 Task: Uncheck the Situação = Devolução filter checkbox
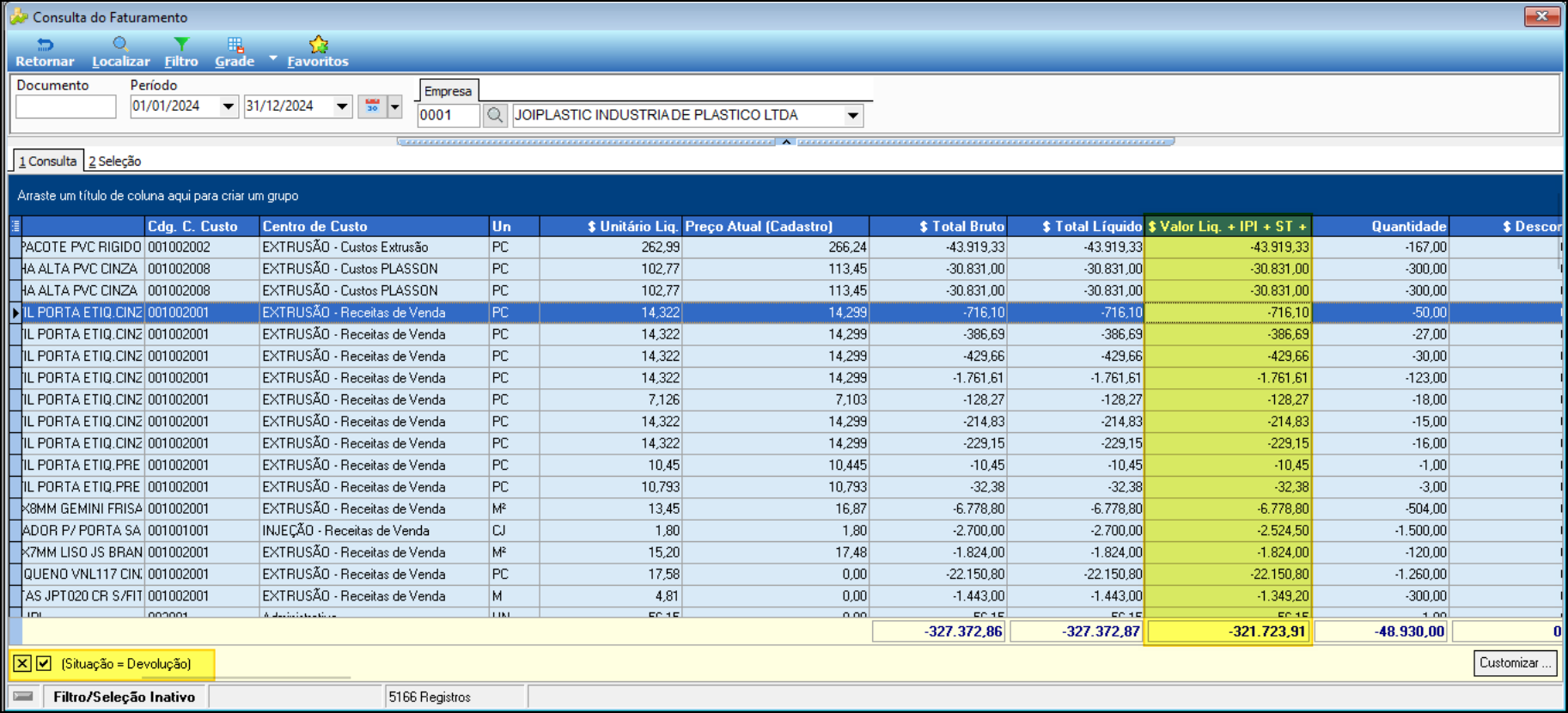pyautogui.click(x=44, y=663)
